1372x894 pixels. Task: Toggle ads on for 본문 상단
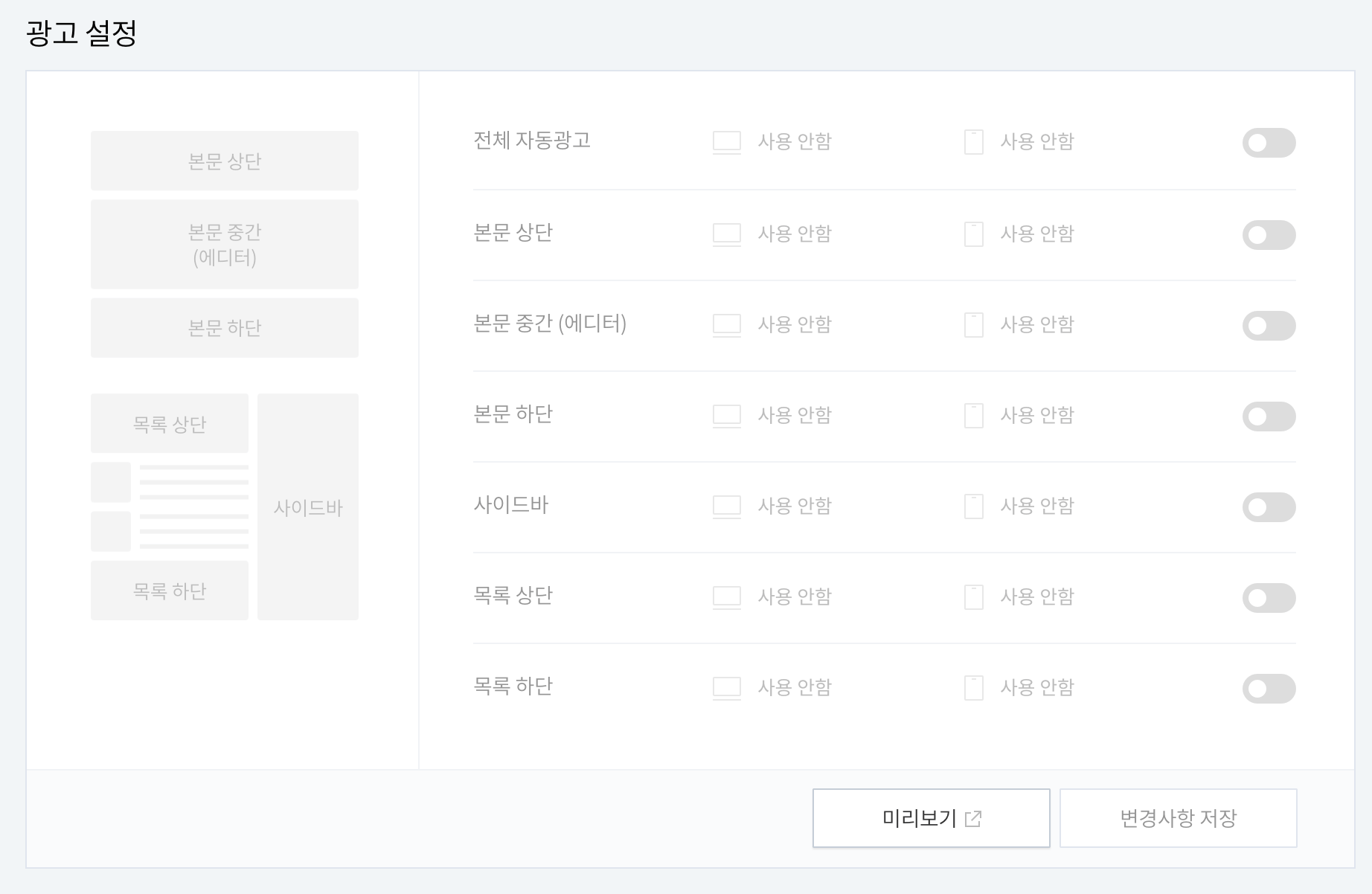pos(1268,234)
